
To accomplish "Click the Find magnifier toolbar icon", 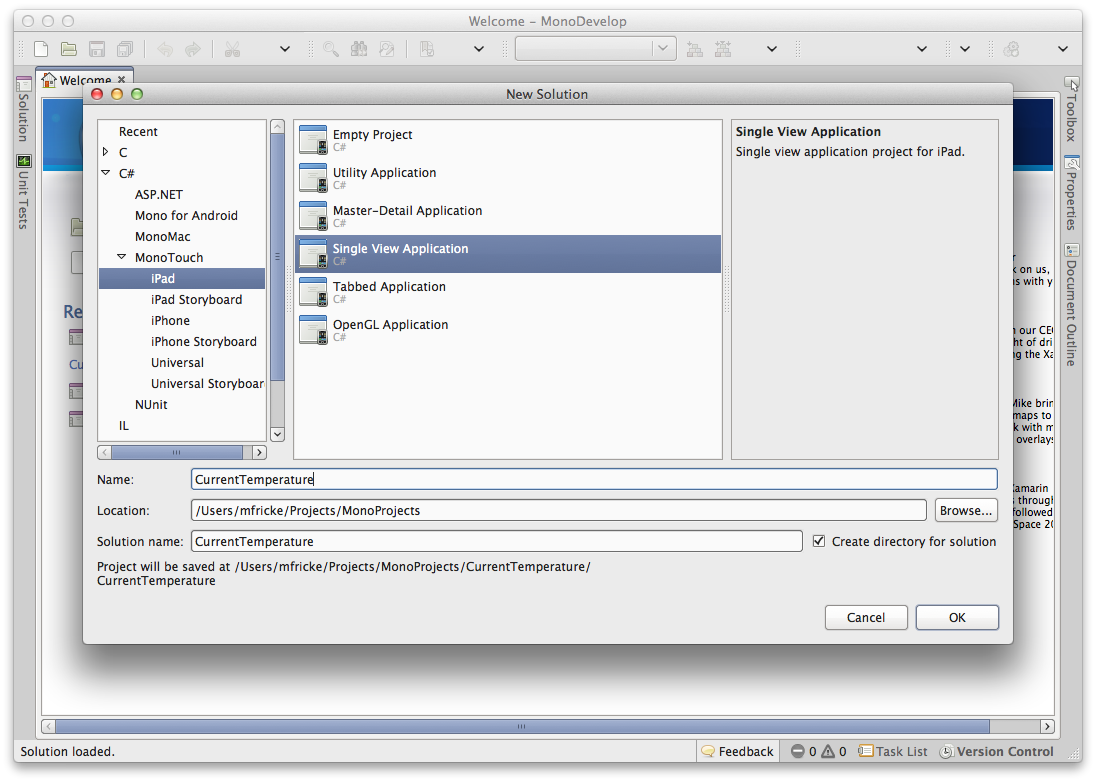I will 331,49.
